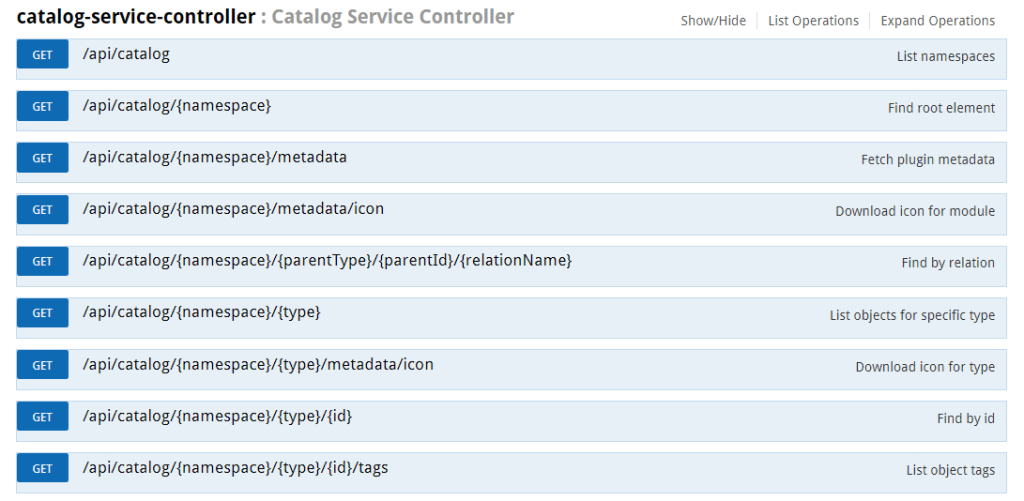Image resolution: width=1024 pixels, height=501 pixels.
Task: Open the /api/catalog/{namespace} endpoint path
Action: click(176, 106)
